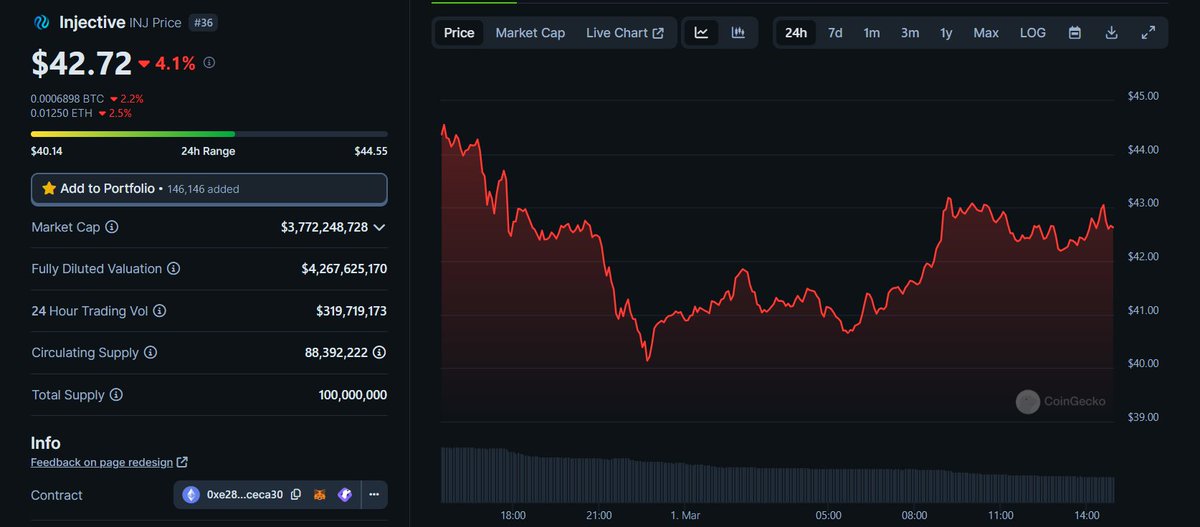Open the Fully Diluted Valuation info icon
Screen dimensions: 1200x527
coord(174,269)
